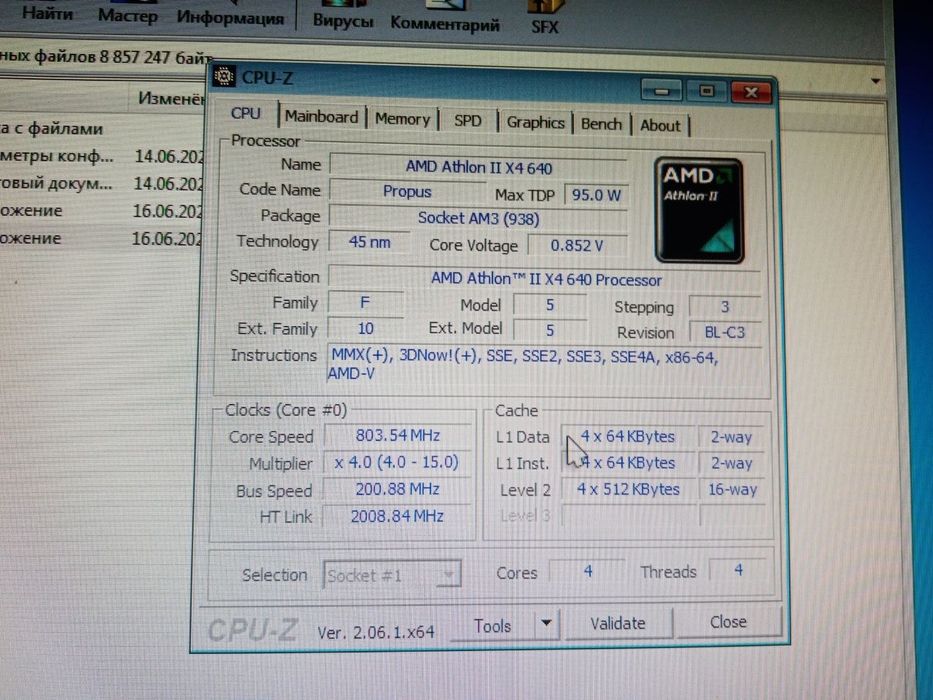Expand the Tools dropdown arrow
The image size is (933, 700).
pyautogui.click(x=546, y=623)
